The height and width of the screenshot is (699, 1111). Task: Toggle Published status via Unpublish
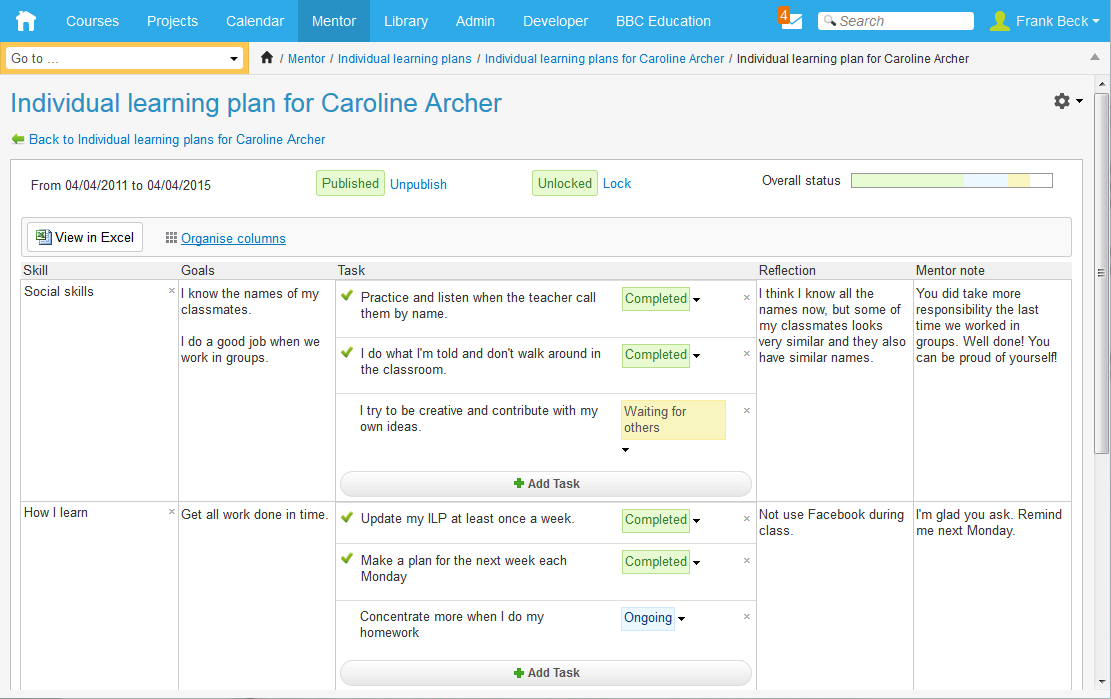coord(418,184)
